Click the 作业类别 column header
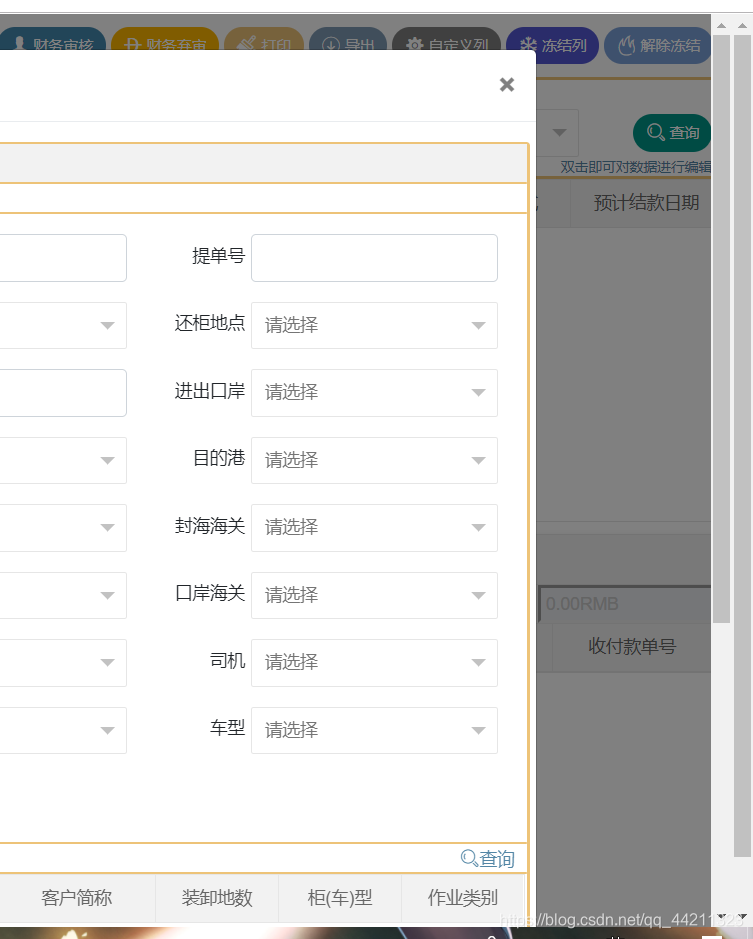The width and height of the screenshot is (753, 939). click(x=462, y=898)
